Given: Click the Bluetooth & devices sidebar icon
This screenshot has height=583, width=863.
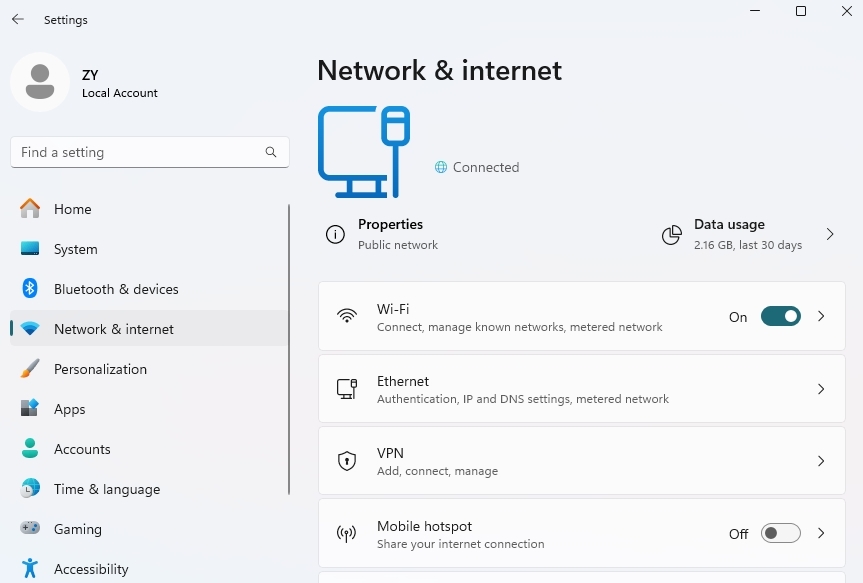Looking at the screenshot, I should 29,289.
